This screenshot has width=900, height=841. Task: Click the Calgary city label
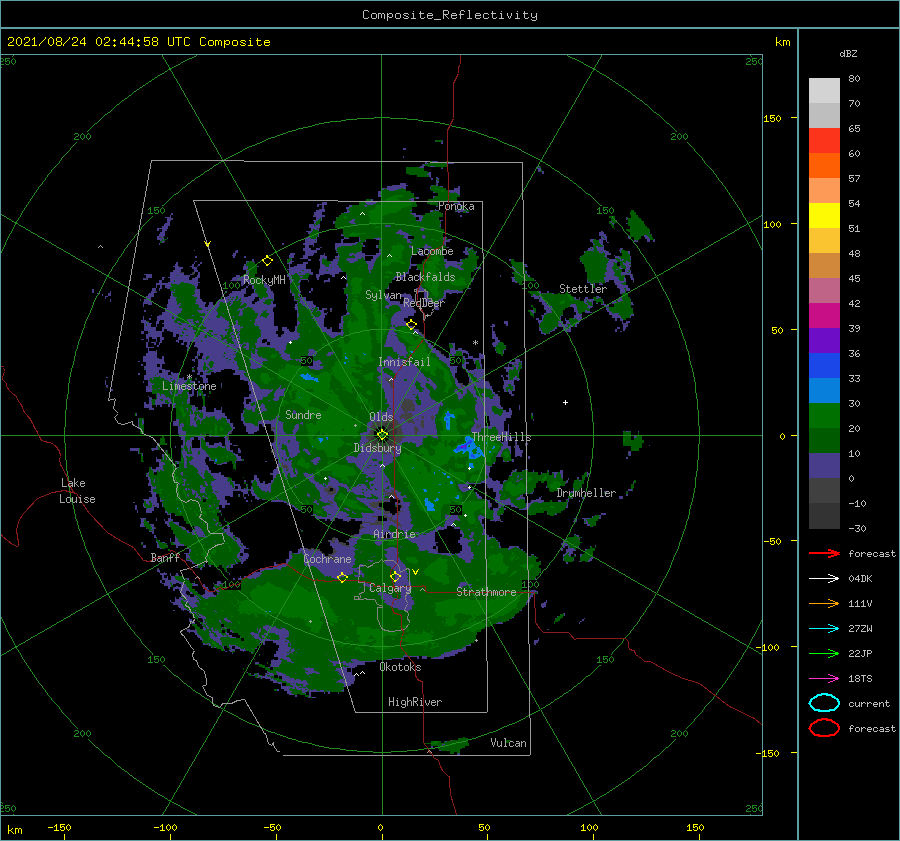(x=390, y=588)
